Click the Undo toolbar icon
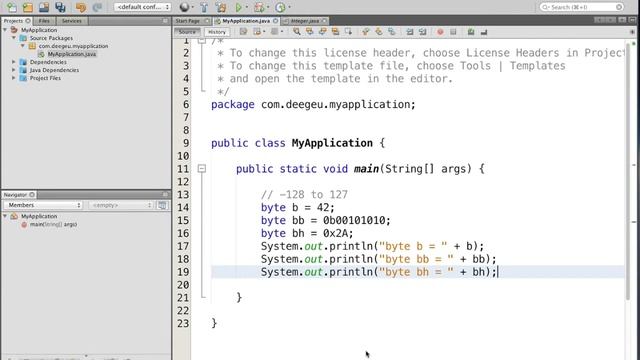The height and width of the screenshot is (360, 640). coord(81,7)
